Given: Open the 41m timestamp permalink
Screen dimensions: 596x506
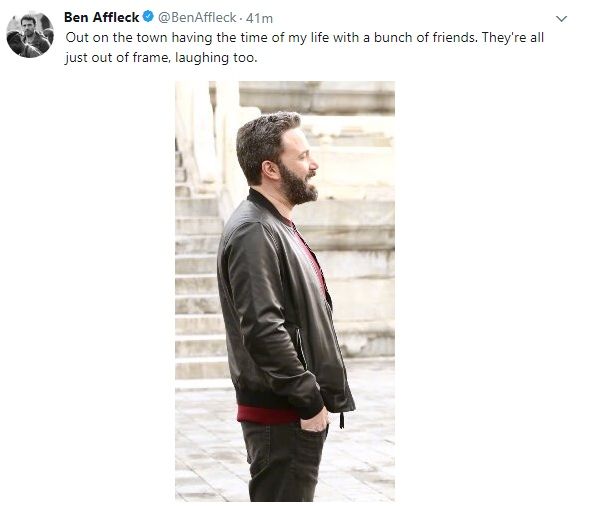Looking at the screenshot, I should click(259, 18).
